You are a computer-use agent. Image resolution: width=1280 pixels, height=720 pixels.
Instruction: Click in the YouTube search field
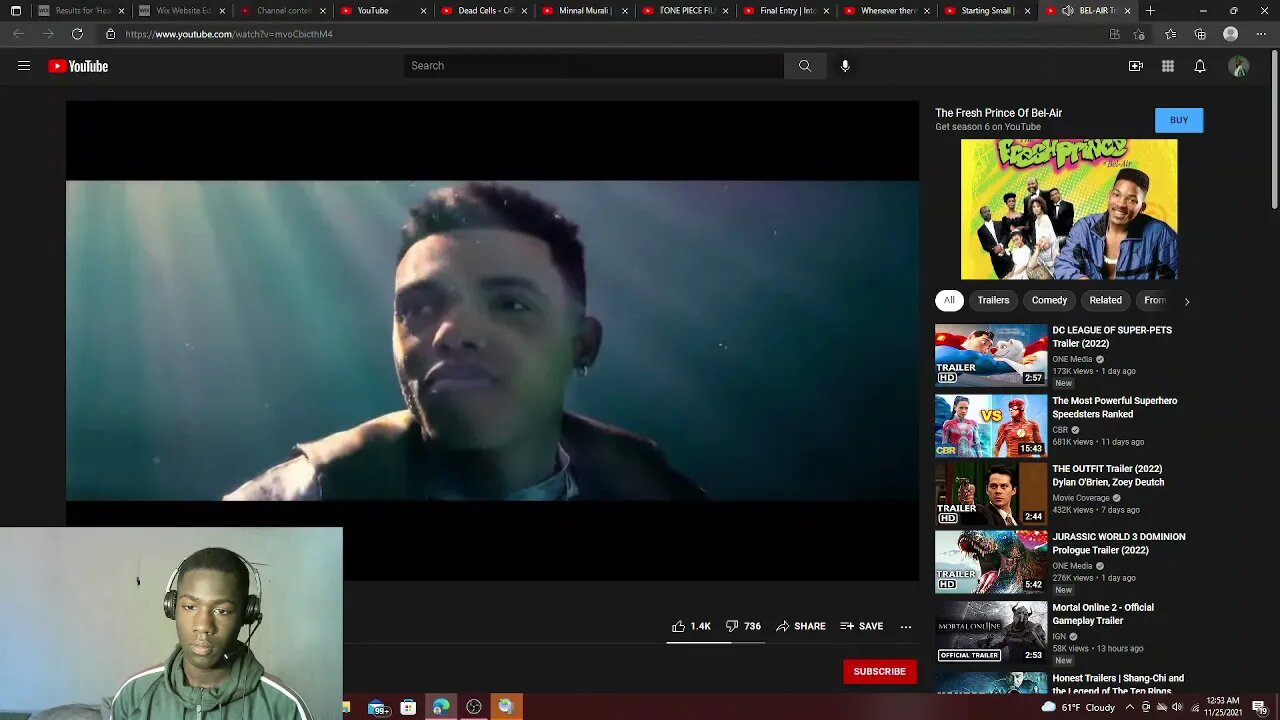point(594,66)
